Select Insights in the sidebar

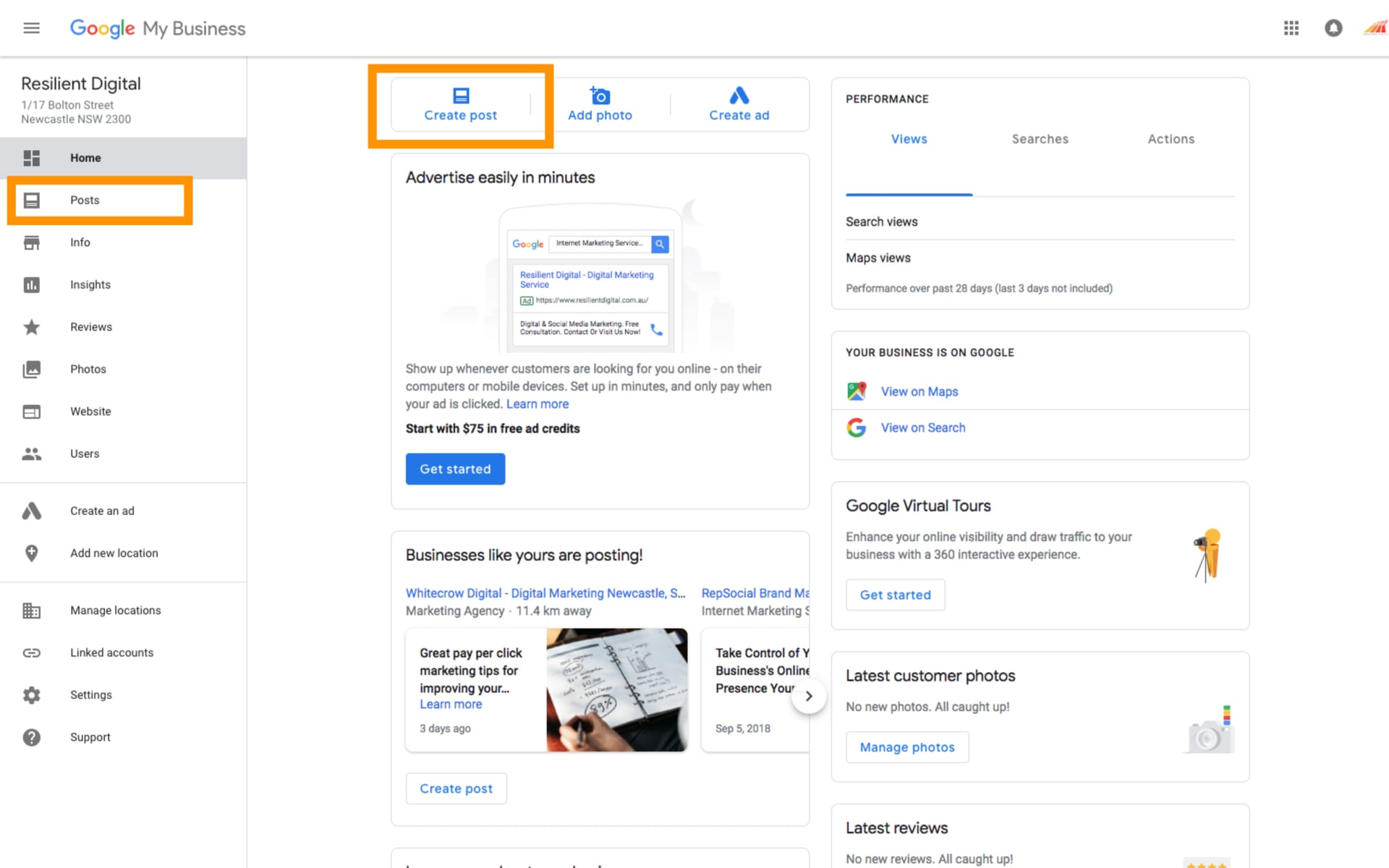(x=123, y=285)
